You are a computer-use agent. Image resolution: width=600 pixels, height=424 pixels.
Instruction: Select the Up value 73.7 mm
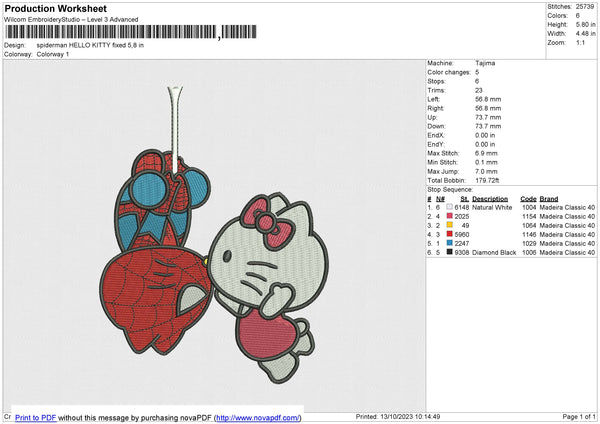[488, 117]
